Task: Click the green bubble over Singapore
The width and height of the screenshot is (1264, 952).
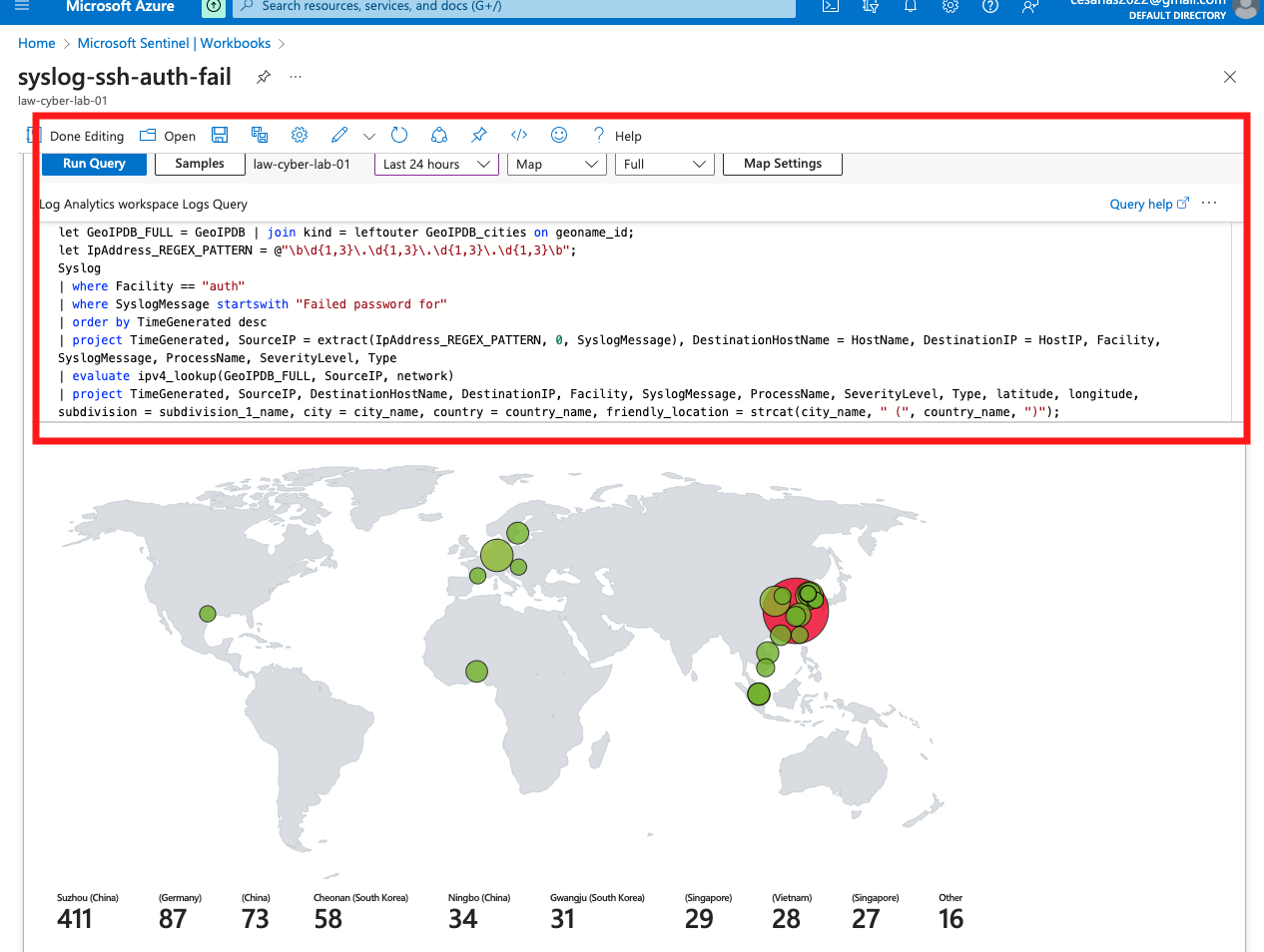Action: [x=759, y=694]
